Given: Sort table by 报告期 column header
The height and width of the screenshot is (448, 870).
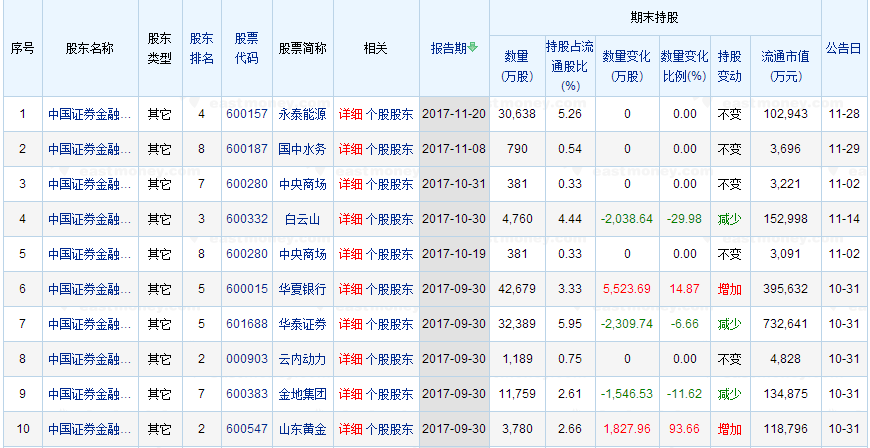Looking at the screenshot, I should coord(449,48).
